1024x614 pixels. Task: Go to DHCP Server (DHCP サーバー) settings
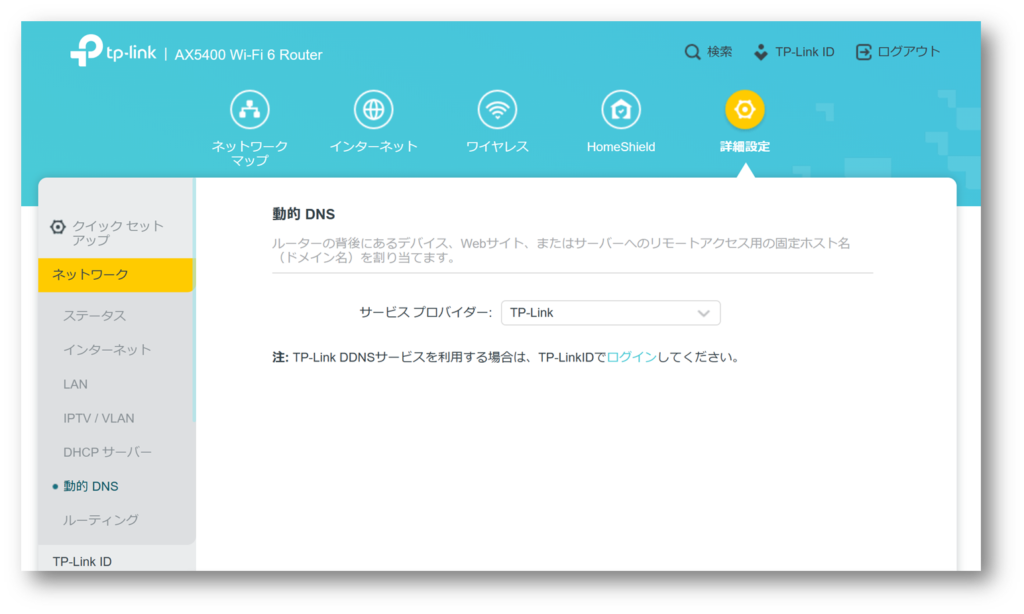[x=108, y=452]
